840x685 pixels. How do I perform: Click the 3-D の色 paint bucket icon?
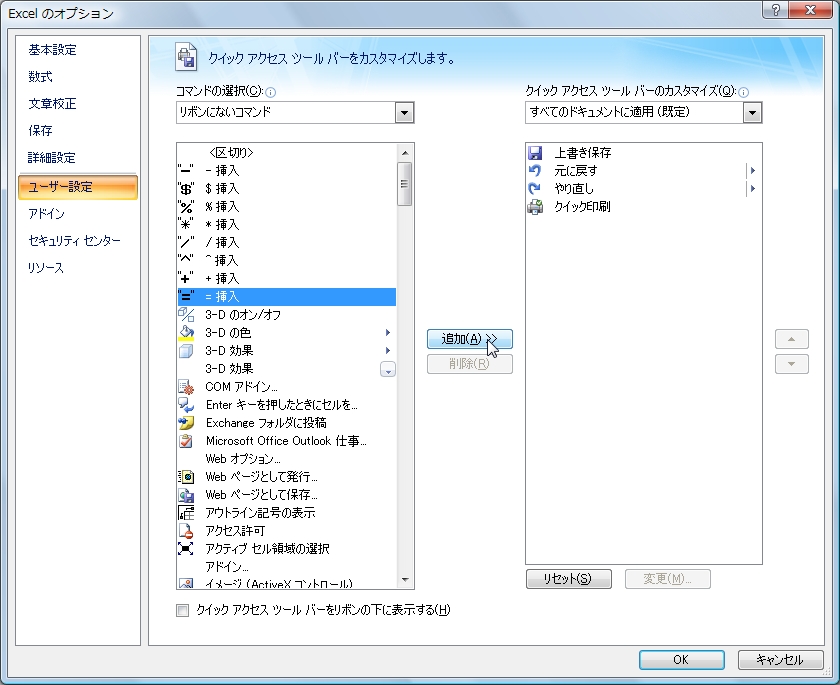tap(186, 333)
